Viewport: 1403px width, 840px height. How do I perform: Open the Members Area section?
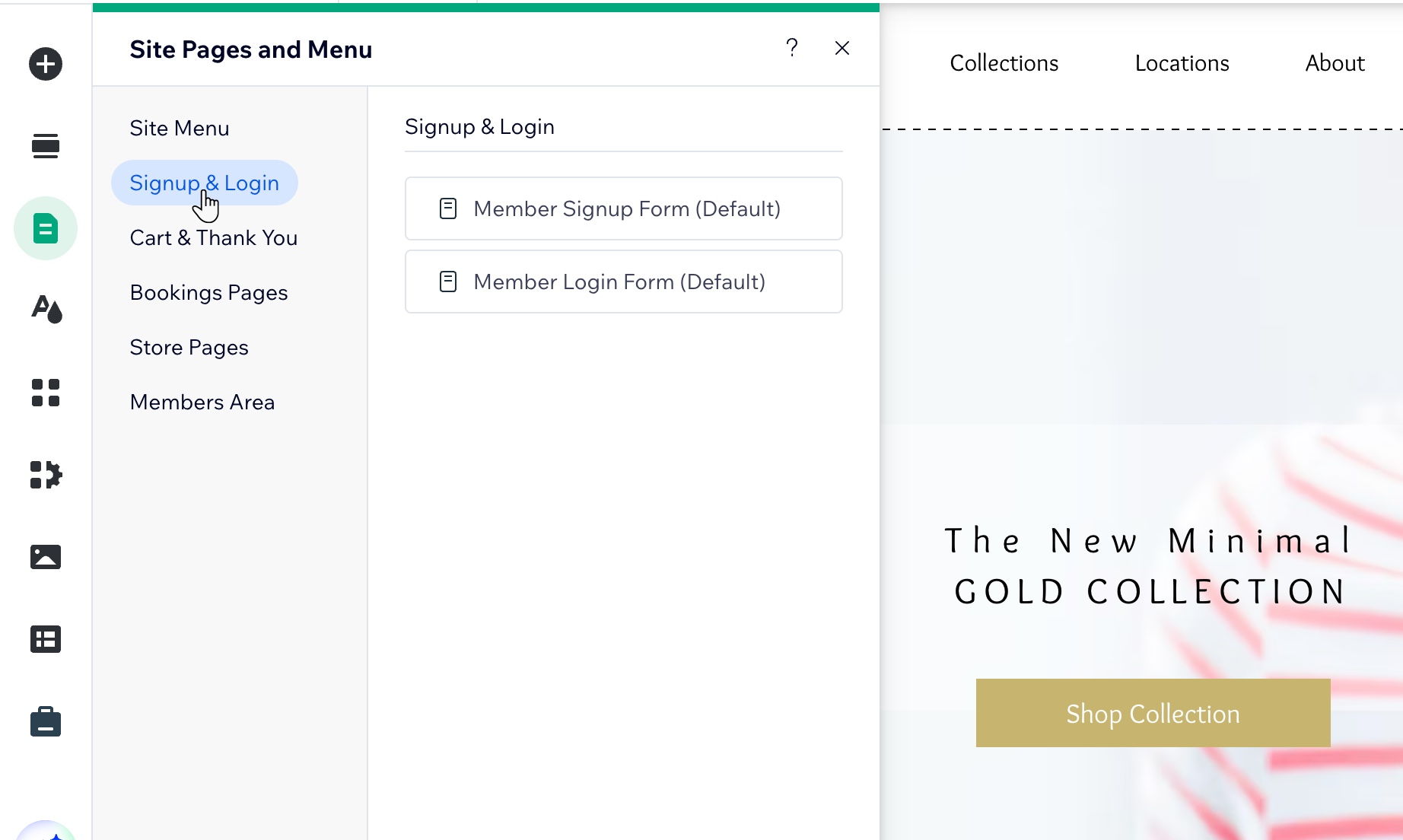pos(202,402)
